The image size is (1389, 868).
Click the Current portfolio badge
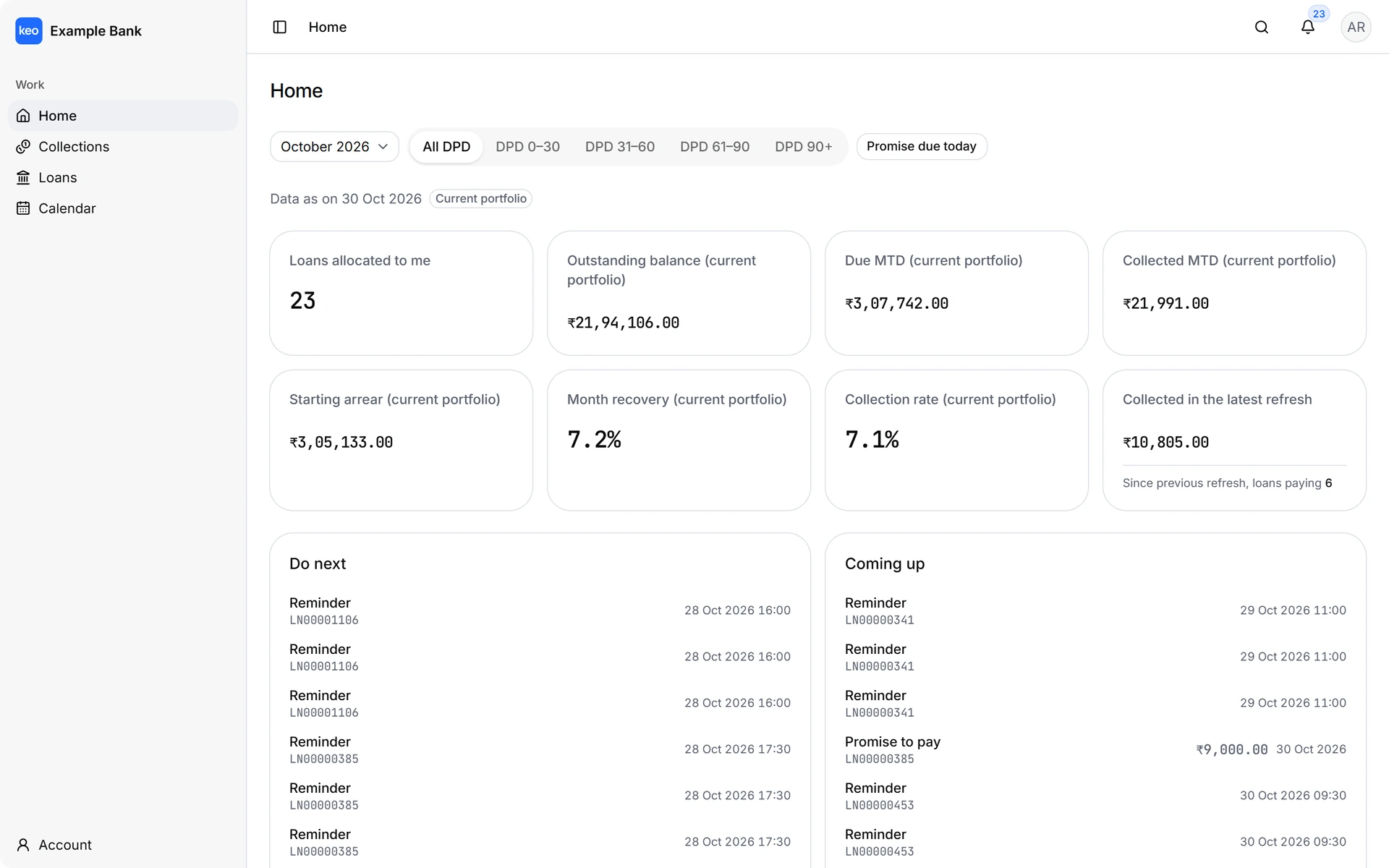click(x=481, y=199)
